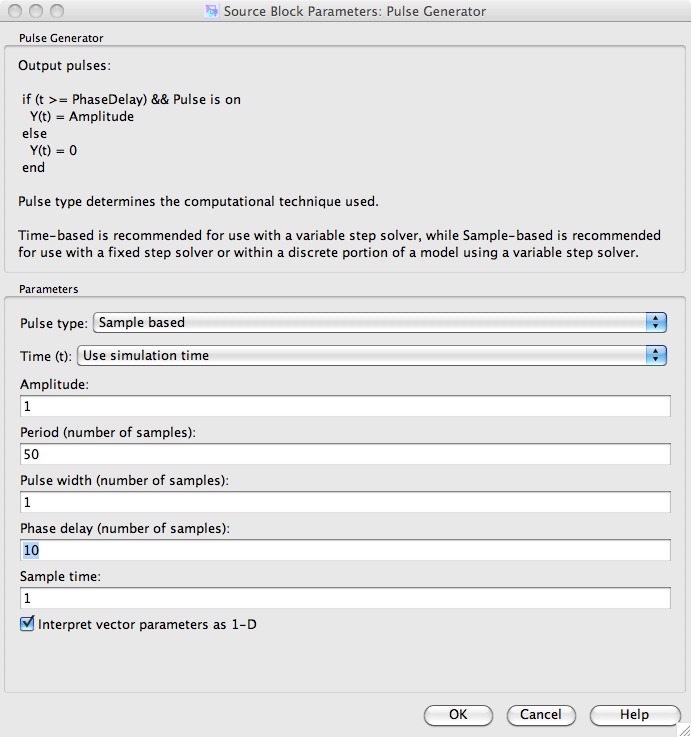Viewport: 691px width, 737px height.
Task: Click the dialog title bar text
Action: click(x=357, y=11)
